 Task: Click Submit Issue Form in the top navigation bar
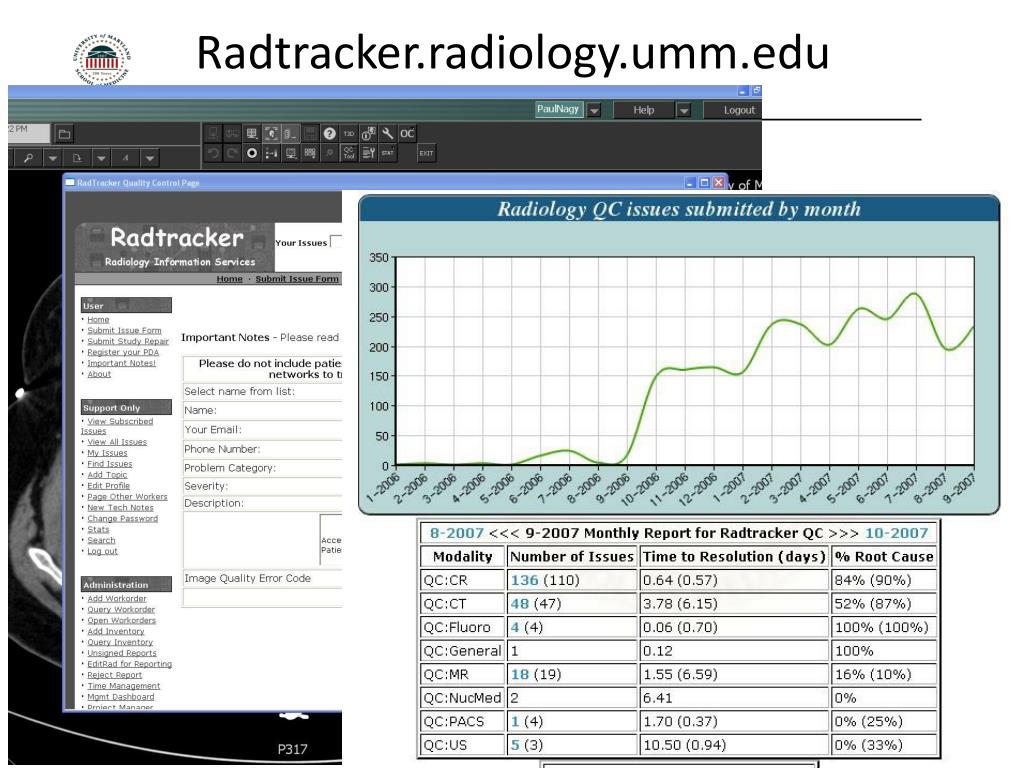tap(297, 279)
